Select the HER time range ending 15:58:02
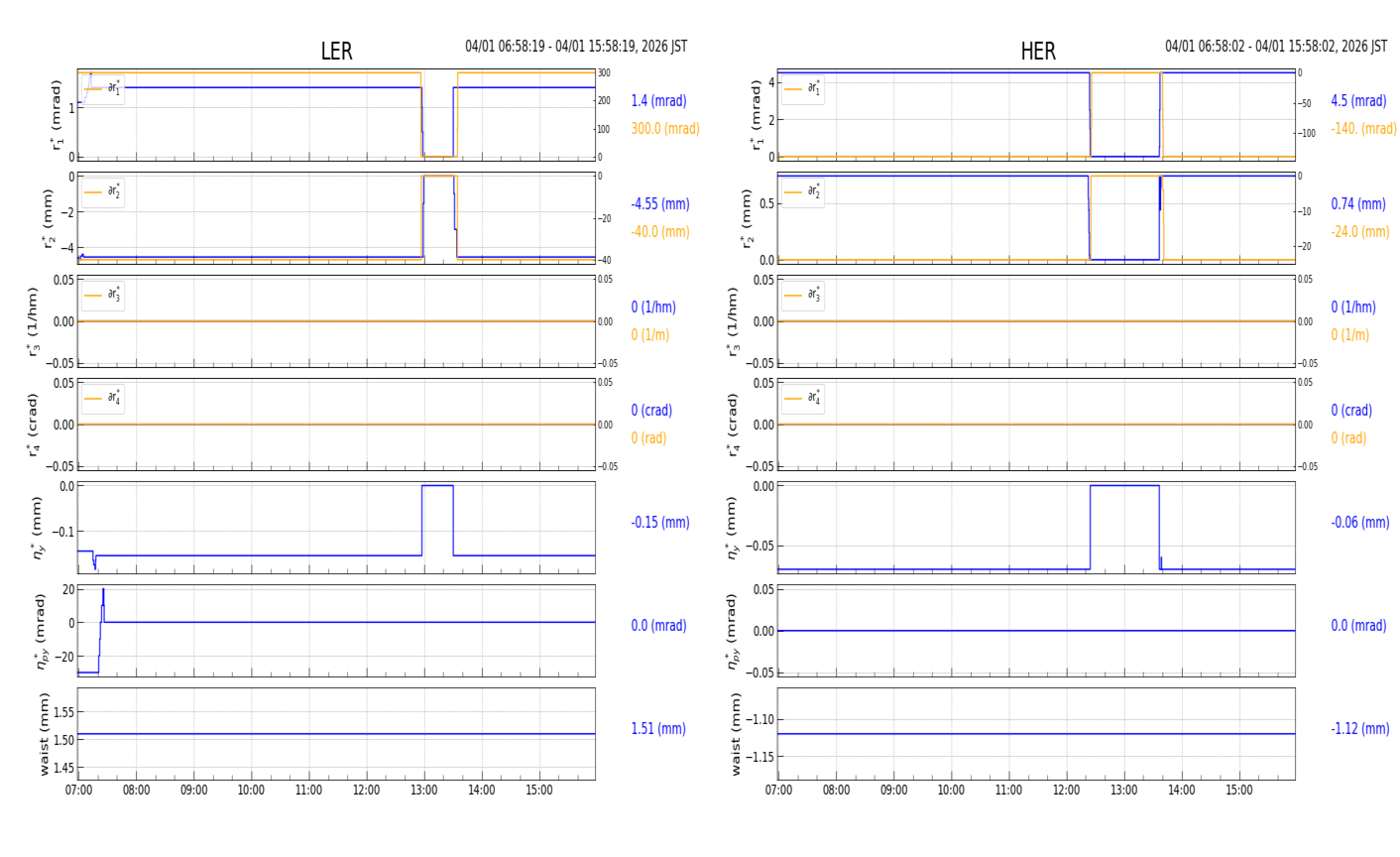Viewport: 1400px width, 857px height. pyautogui.click(x=1276, y=47)
